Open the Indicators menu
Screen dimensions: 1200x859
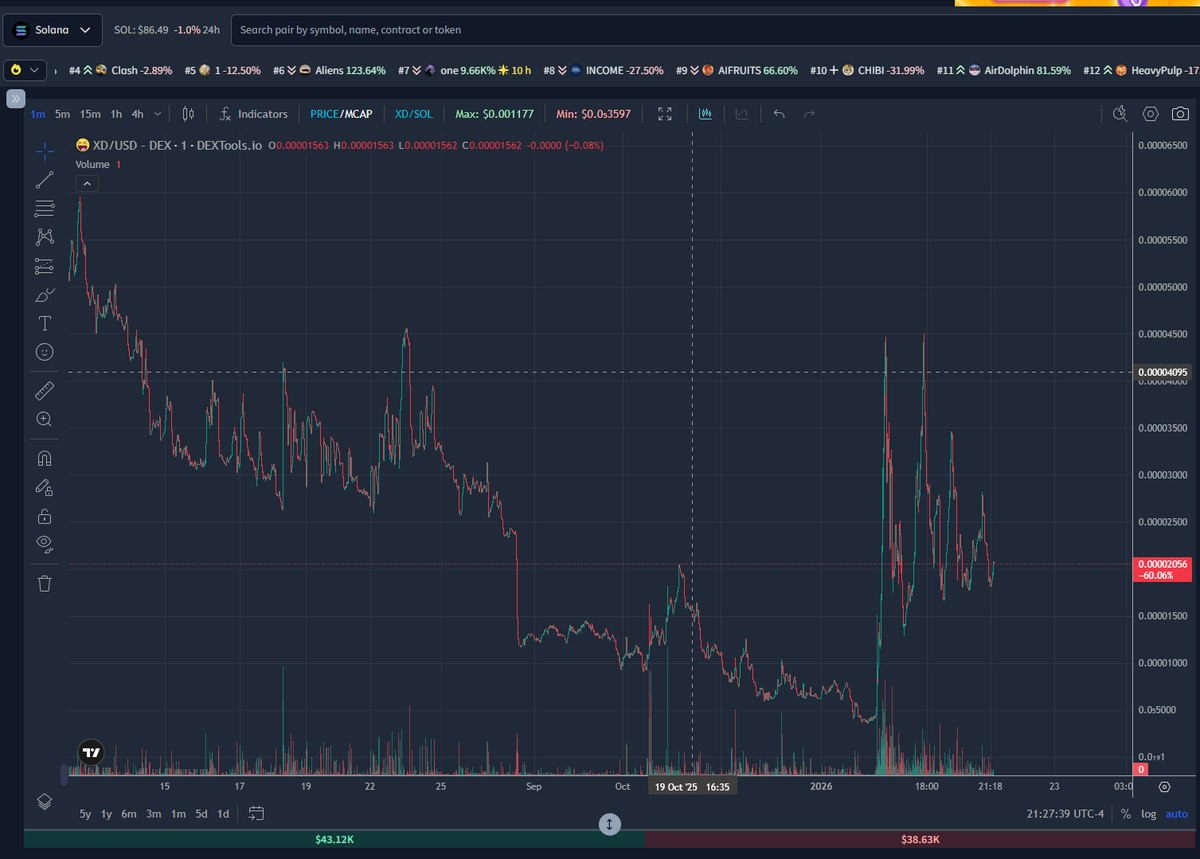pyautogui.click(x=254, y=114)
